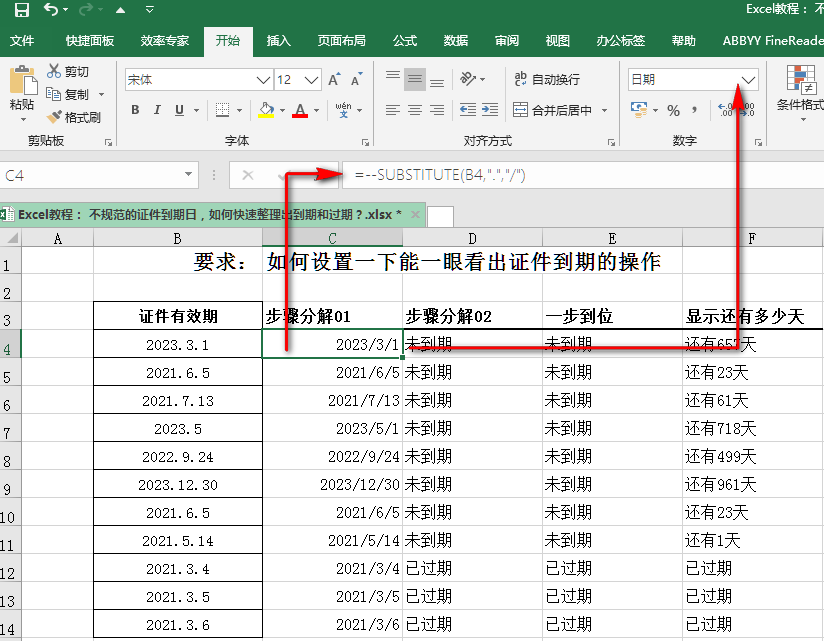Image resolution: width=824 pixels, height=641 pixels.
Task: Switch to the 插入 (Insert) ribbon tab
Action: pos(278,41)
